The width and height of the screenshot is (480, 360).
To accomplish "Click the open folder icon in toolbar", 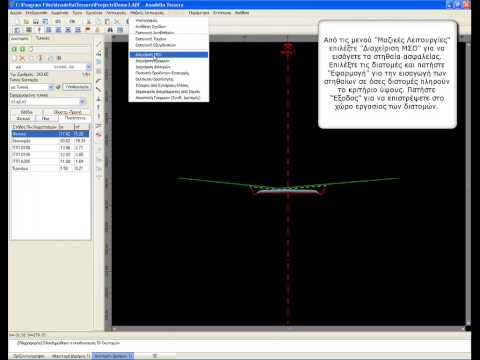I will (x=26, y=22).
